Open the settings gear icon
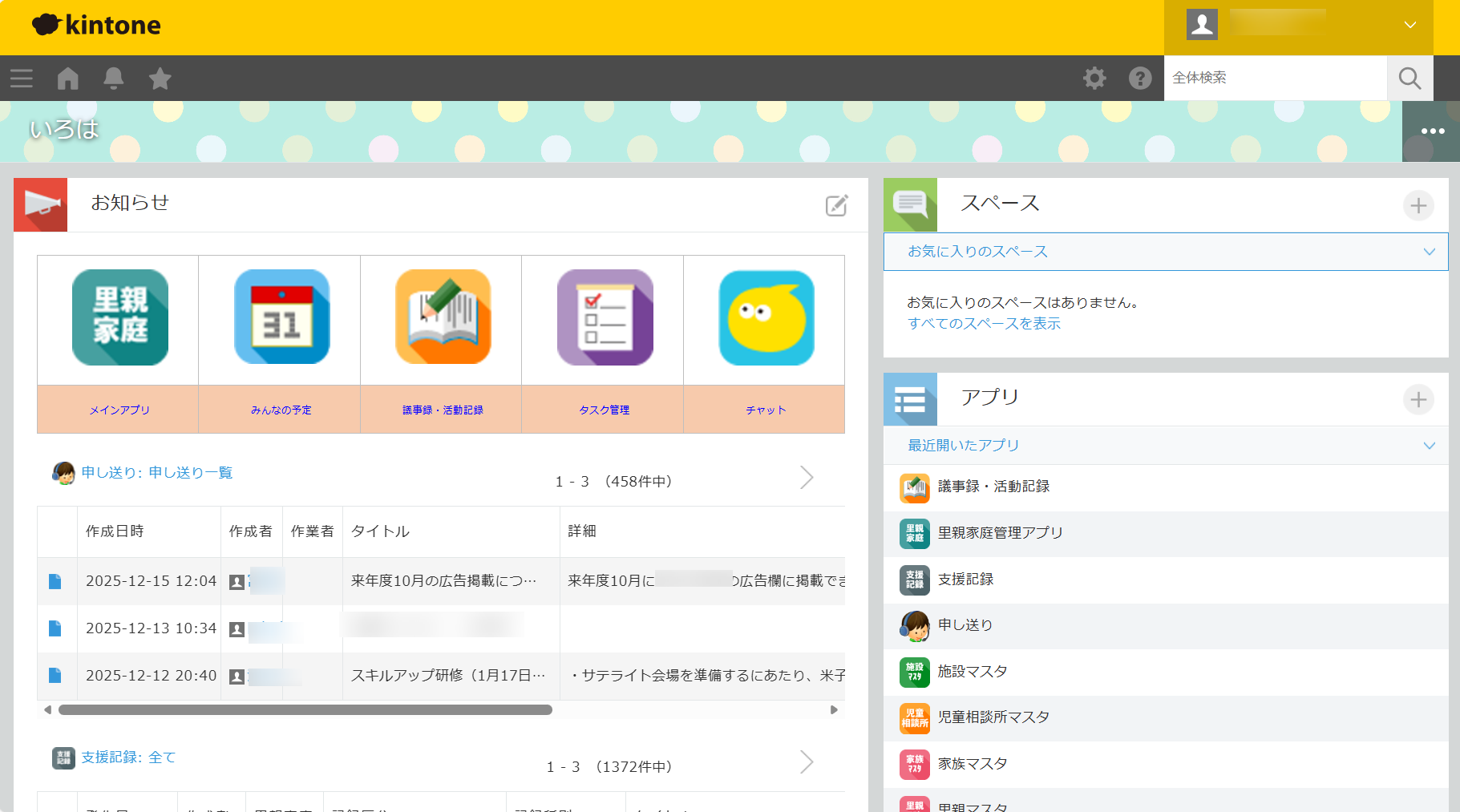This screenshot has height=812, width=1460. (1094, 79)
